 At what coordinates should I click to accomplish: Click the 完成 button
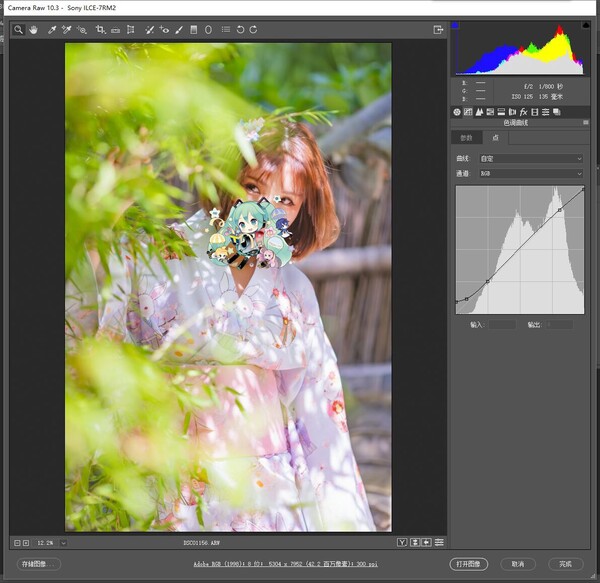click(566, 564)
